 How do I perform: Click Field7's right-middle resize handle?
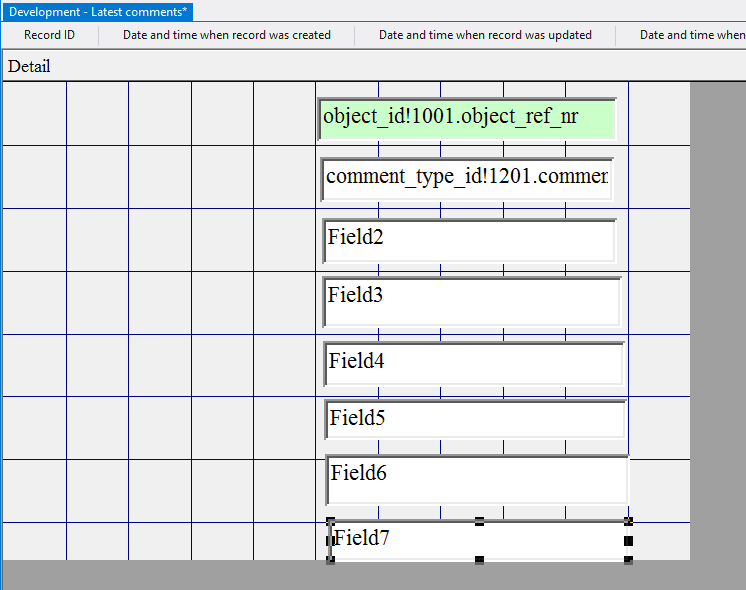point(628,541)
